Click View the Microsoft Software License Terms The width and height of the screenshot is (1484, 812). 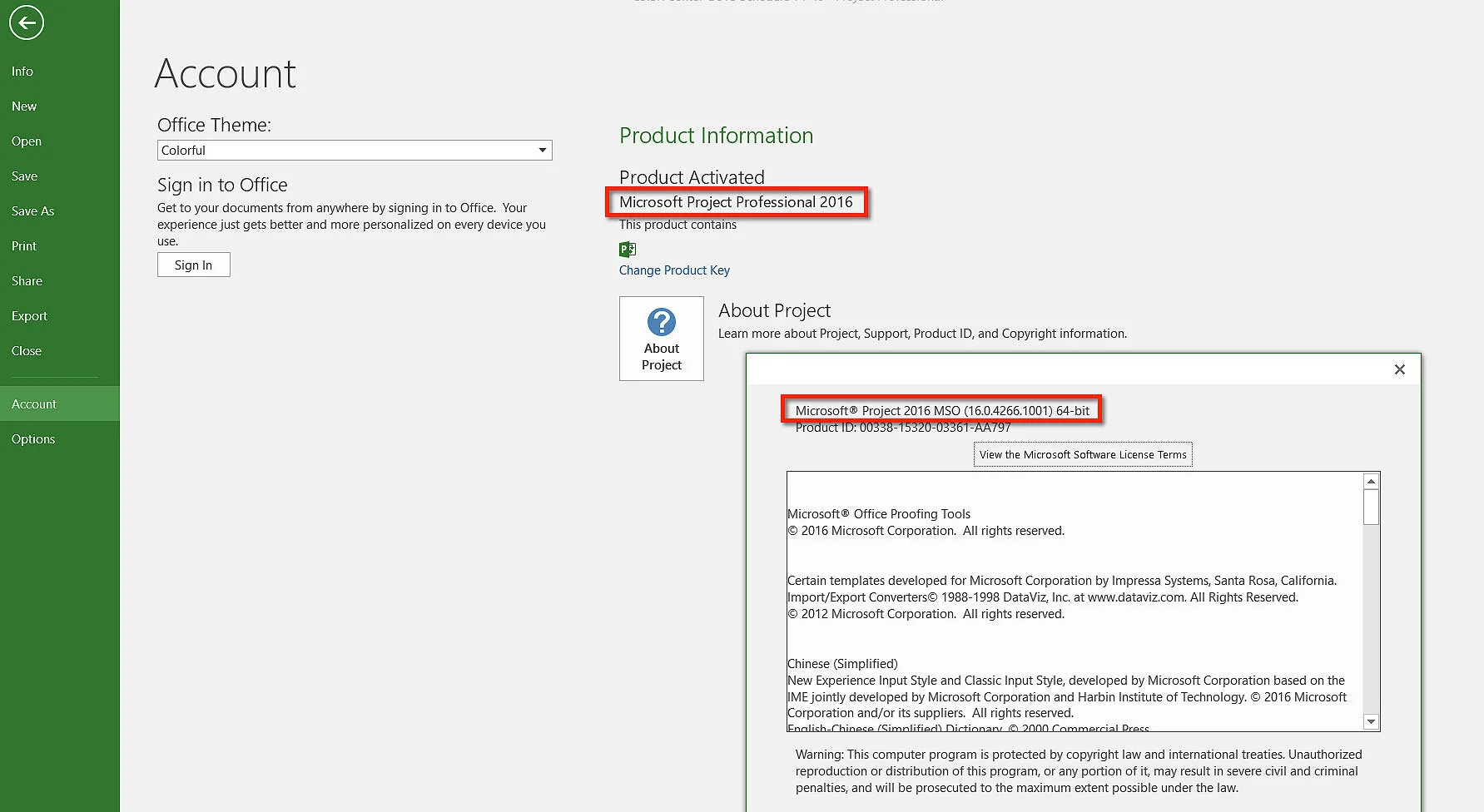[x=1083, y=454]
